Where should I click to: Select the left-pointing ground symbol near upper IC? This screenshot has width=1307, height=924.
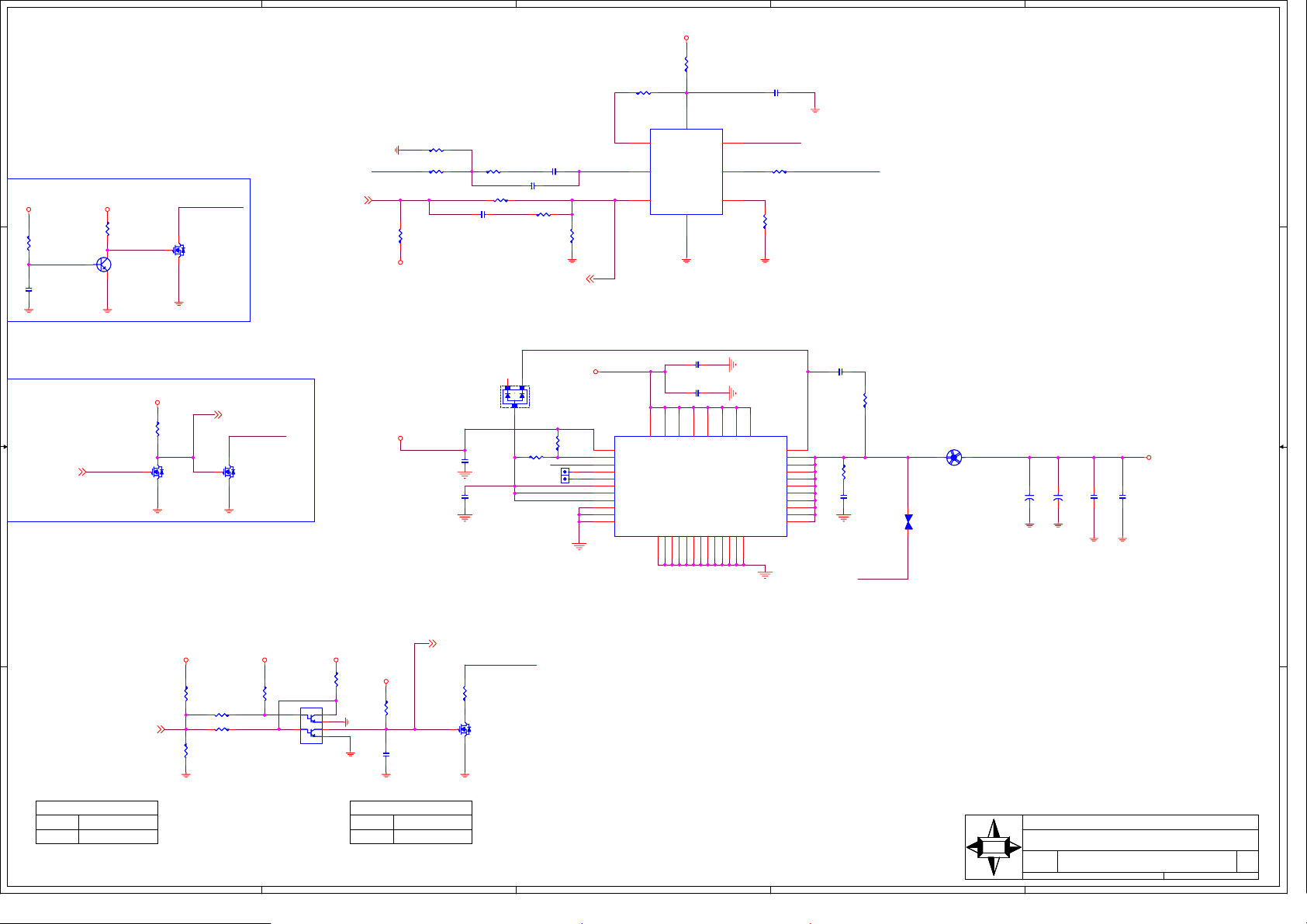coord(397,150)
